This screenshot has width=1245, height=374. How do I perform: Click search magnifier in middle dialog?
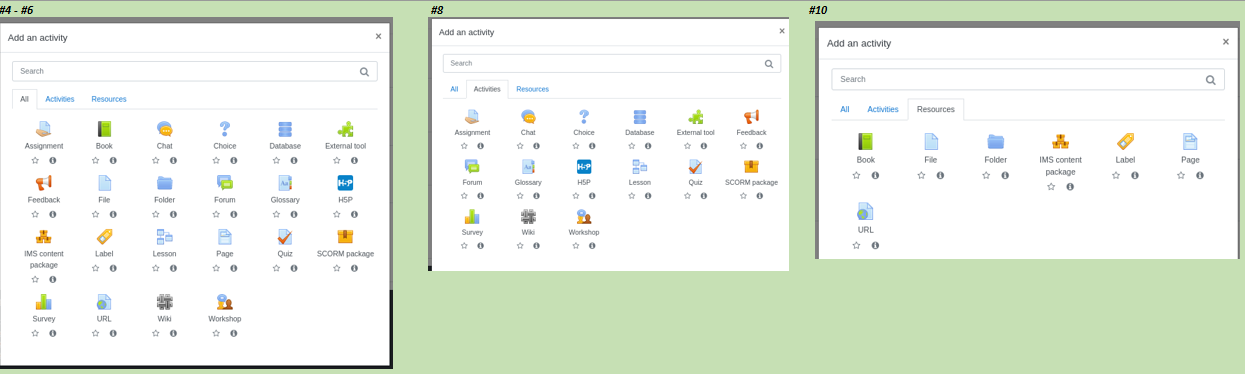(x=769, y=64)
